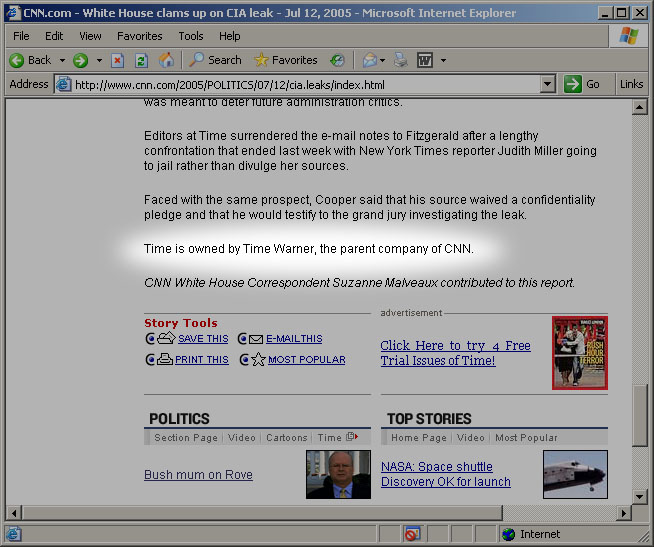Go to the Home page icon
This screenshot has height=547, width=654.
click(166, 60)
